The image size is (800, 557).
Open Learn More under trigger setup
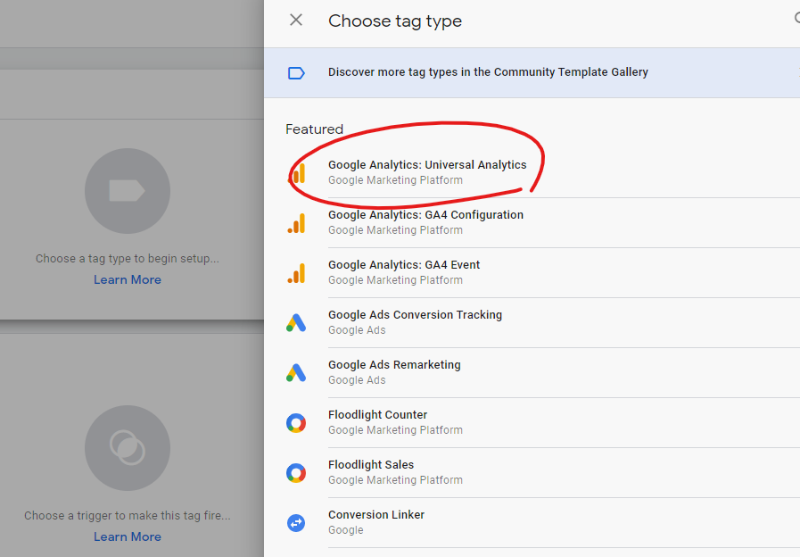click(x=128, y=537)
